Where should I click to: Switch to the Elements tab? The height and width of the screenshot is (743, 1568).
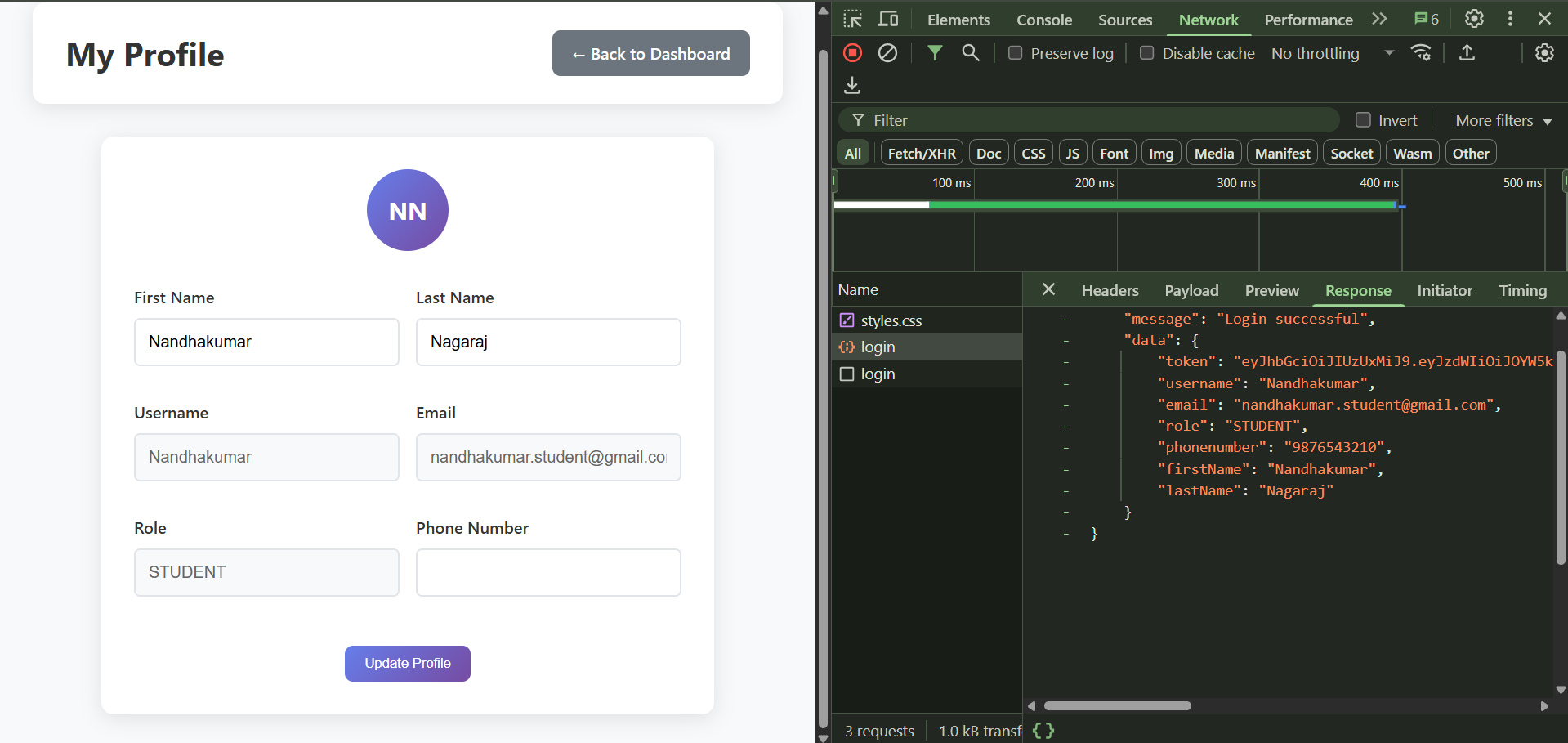point(958,20)
